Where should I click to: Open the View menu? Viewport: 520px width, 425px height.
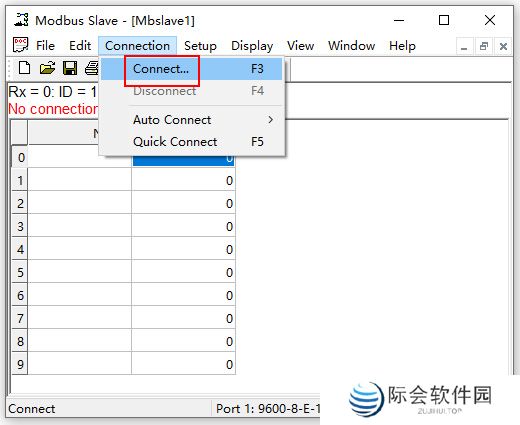301,46
